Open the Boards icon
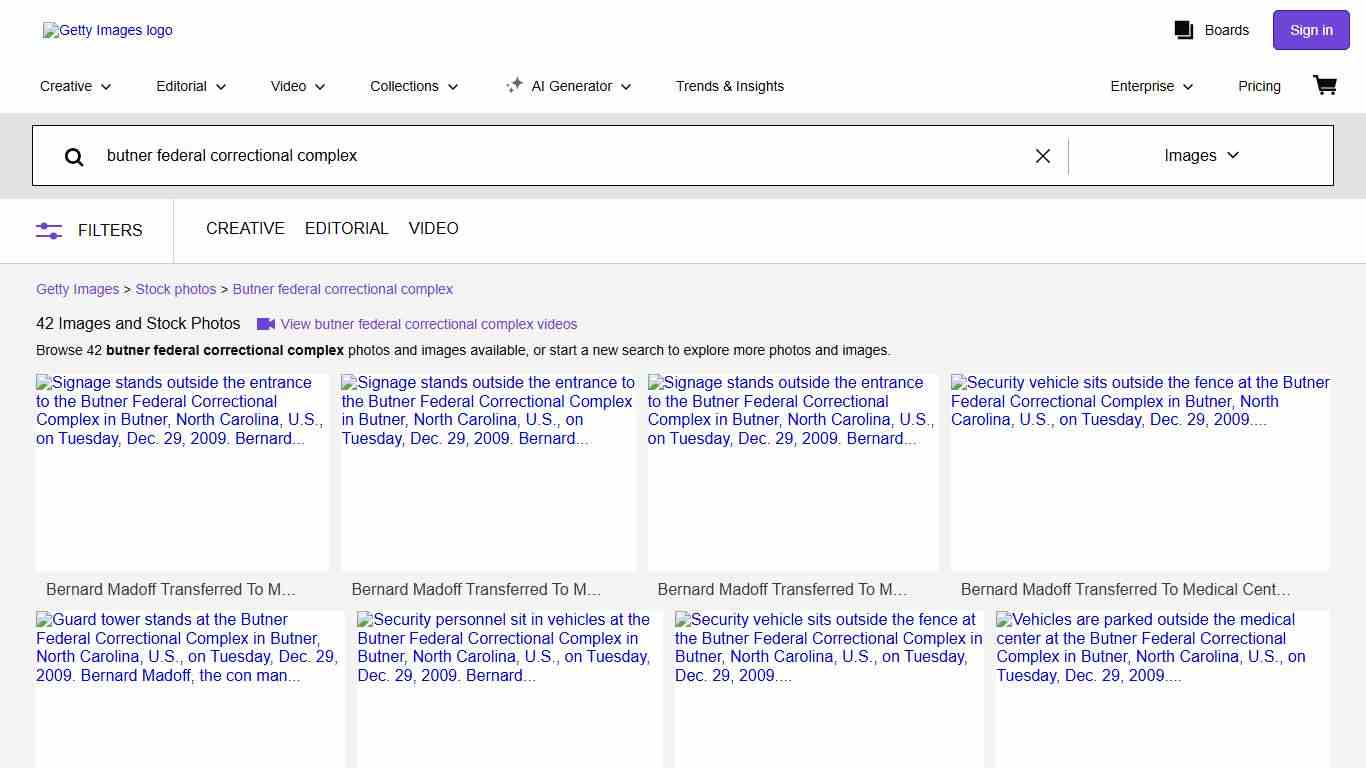The height and width of the screenshot is (768, 1366). 1184,30
